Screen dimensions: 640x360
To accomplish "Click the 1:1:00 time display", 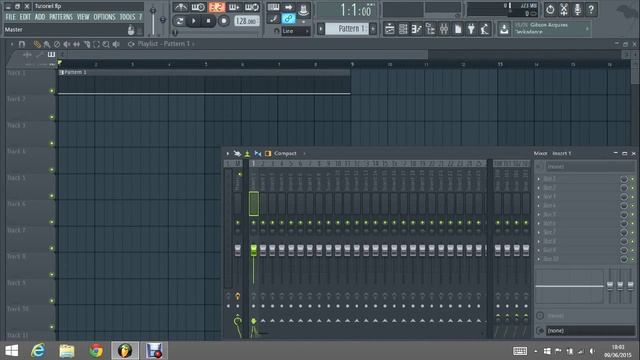I will (347, 10).
